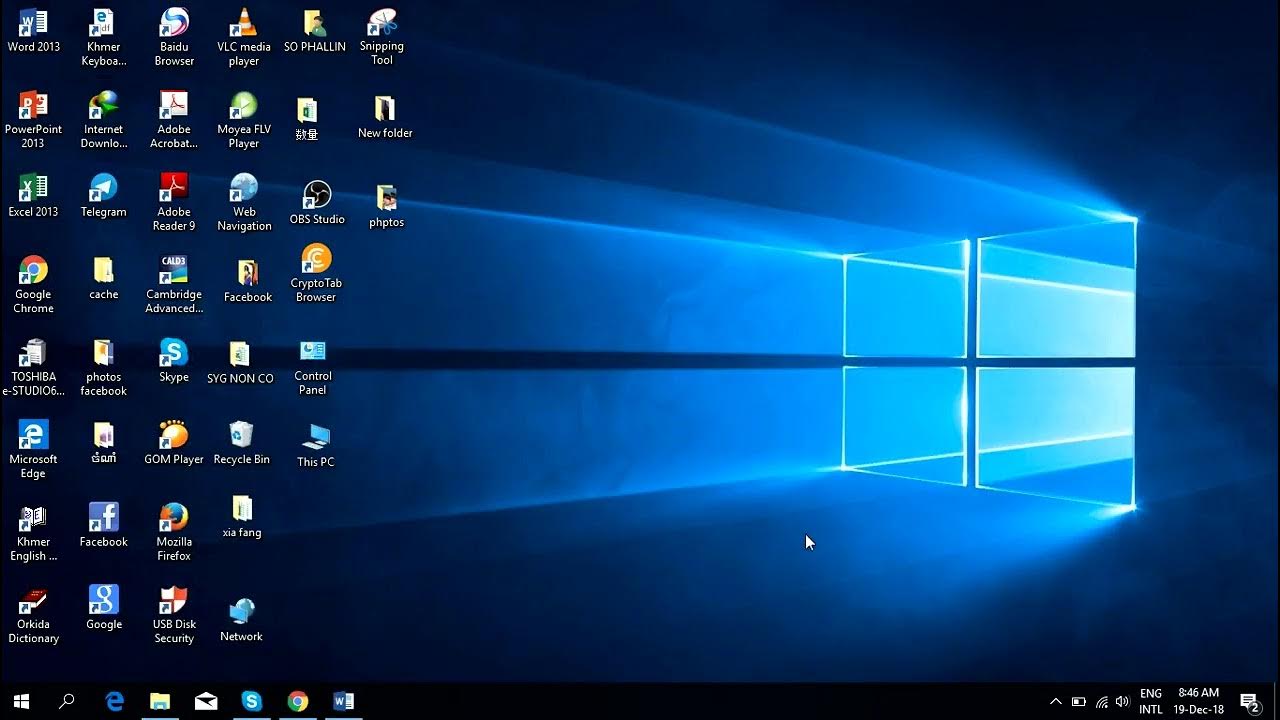
Task: Open the Action Center notifications
Action: [x=1249, y=702]
